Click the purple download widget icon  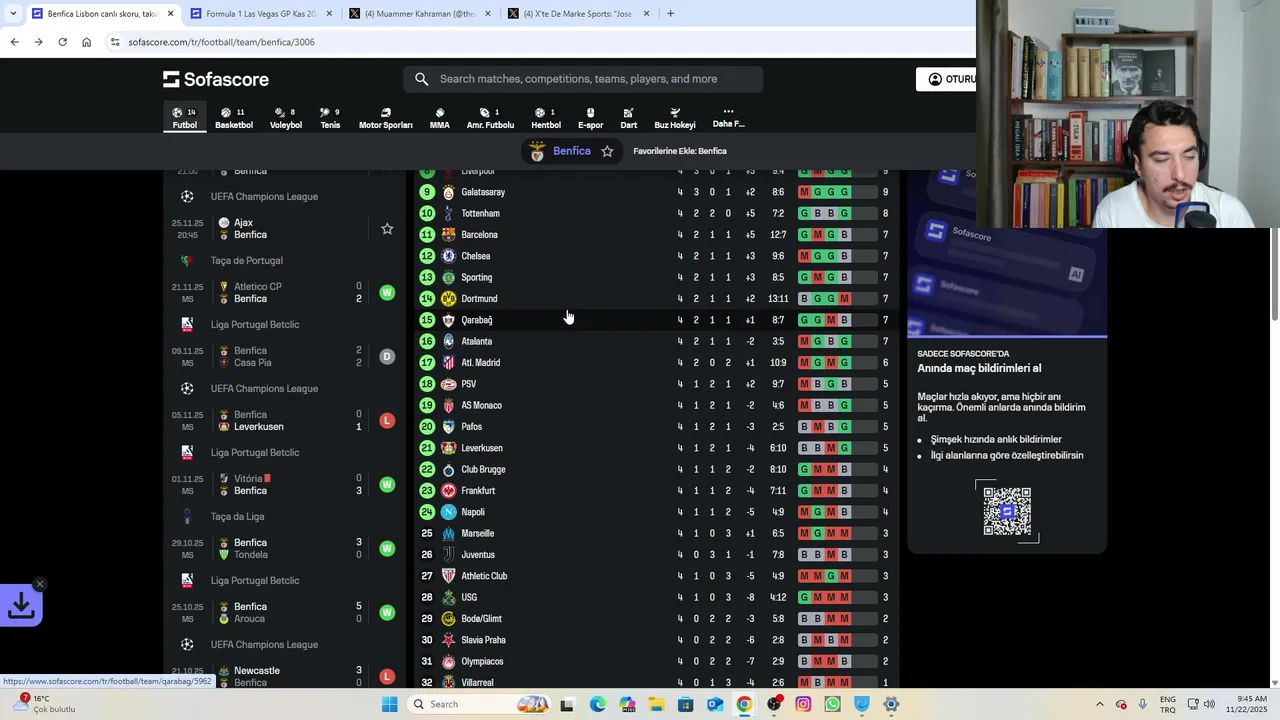(x=21, y=606)
